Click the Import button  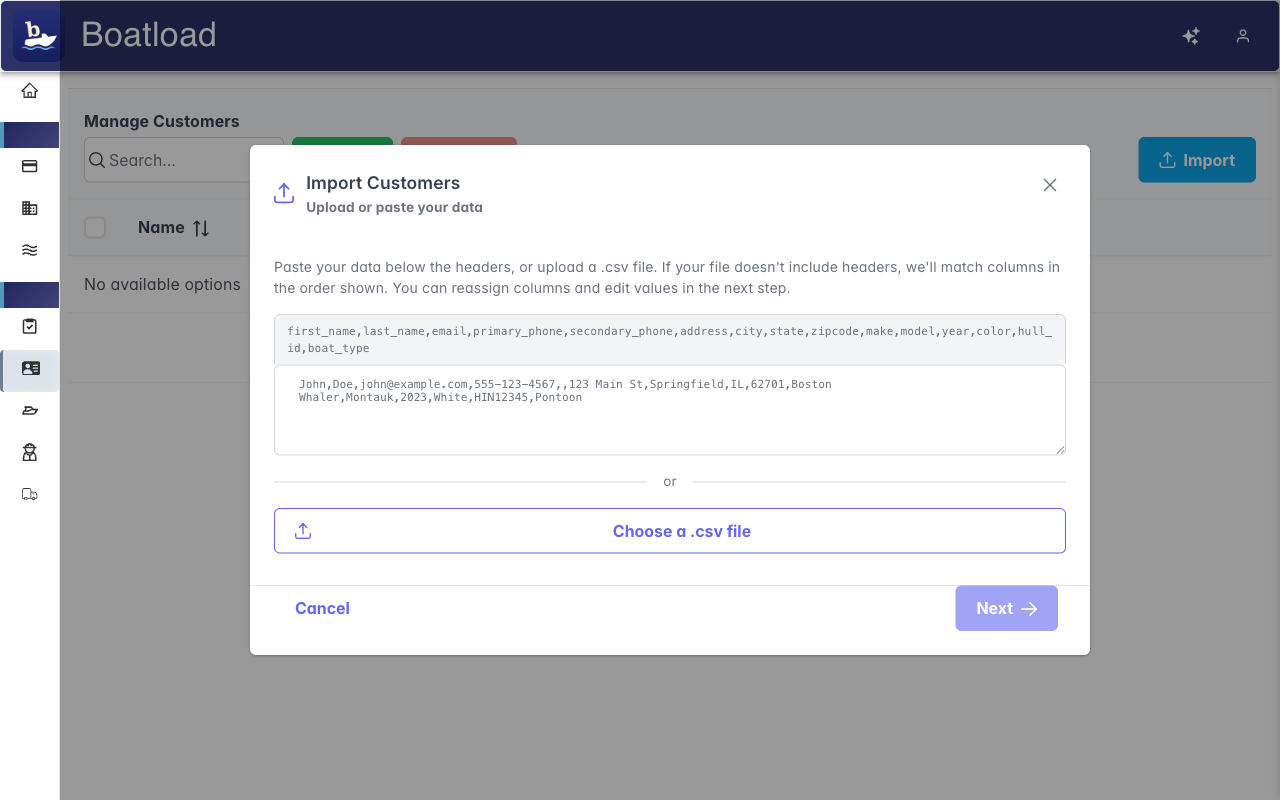click(x=1197, y=160)
